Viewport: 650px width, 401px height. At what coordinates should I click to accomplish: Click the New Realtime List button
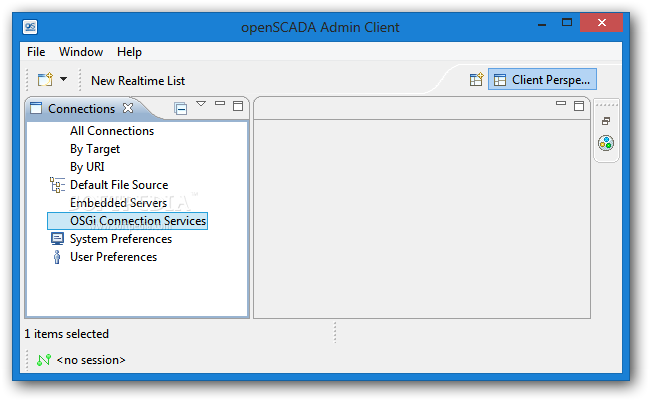pyautogui.click(x=138, y=81)
